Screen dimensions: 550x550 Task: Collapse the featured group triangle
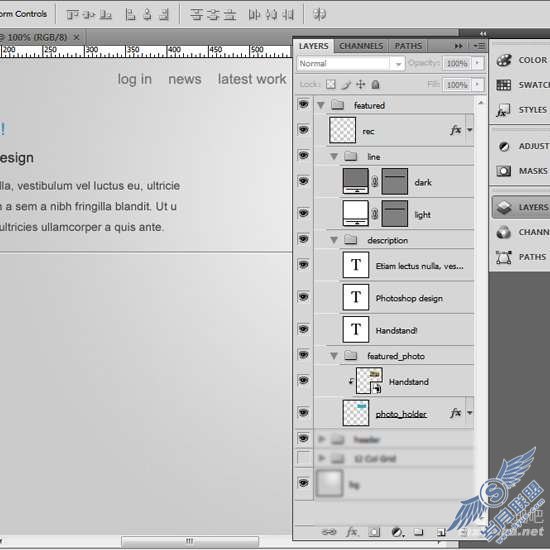321,105
